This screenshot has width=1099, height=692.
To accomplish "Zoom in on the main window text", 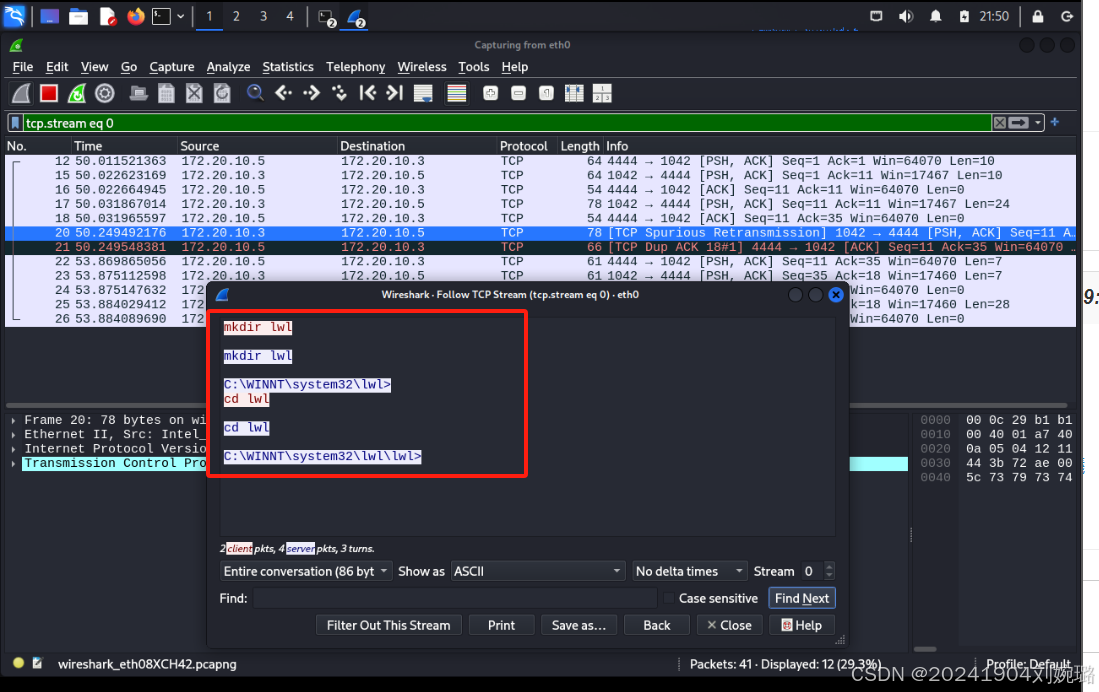I will [x=491, y=93].
